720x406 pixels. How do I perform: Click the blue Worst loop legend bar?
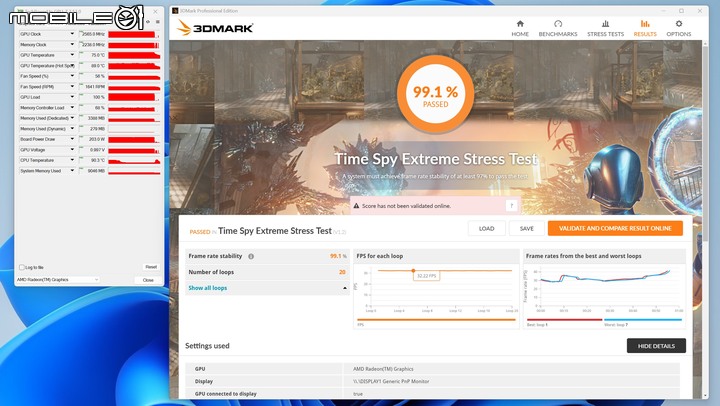click(643, 320)
